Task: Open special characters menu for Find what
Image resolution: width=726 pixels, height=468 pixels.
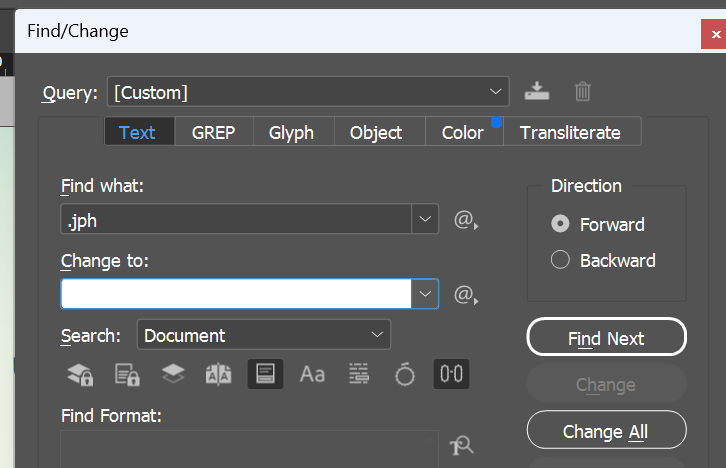Action: (x=465, y=220)
